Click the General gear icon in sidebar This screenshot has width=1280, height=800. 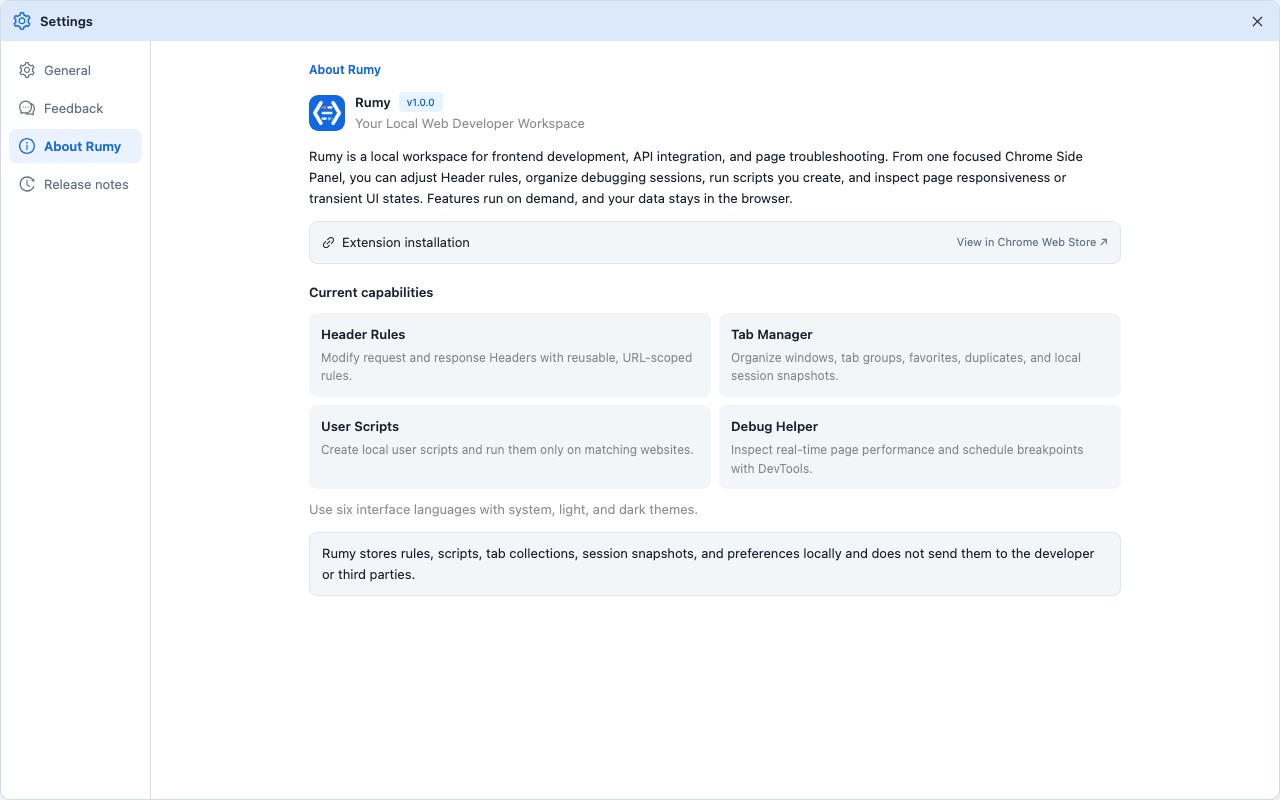coord(27,70)
